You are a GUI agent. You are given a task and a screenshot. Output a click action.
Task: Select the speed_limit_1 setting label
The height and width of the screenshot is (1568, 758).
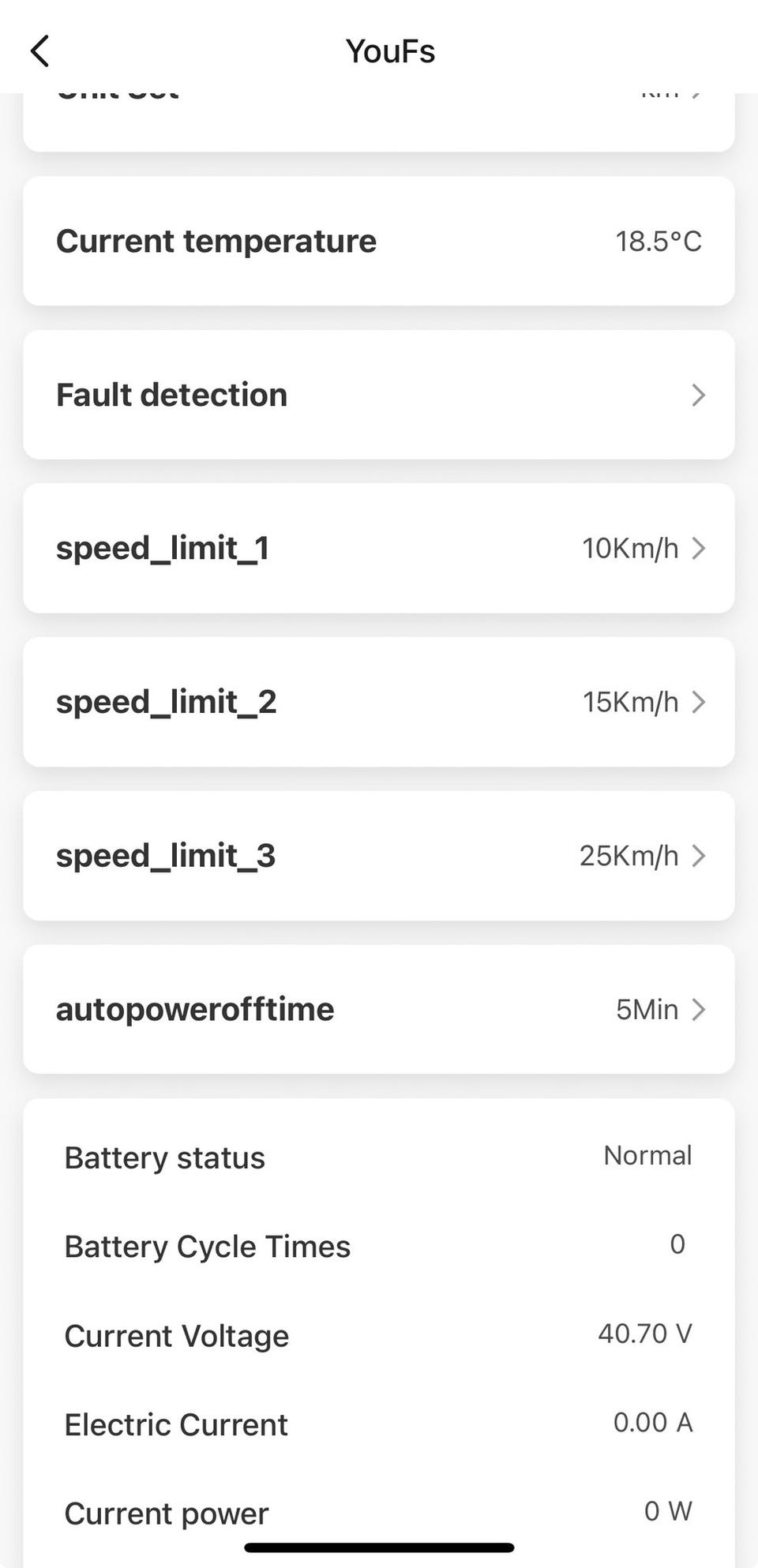tap(163, 548)
